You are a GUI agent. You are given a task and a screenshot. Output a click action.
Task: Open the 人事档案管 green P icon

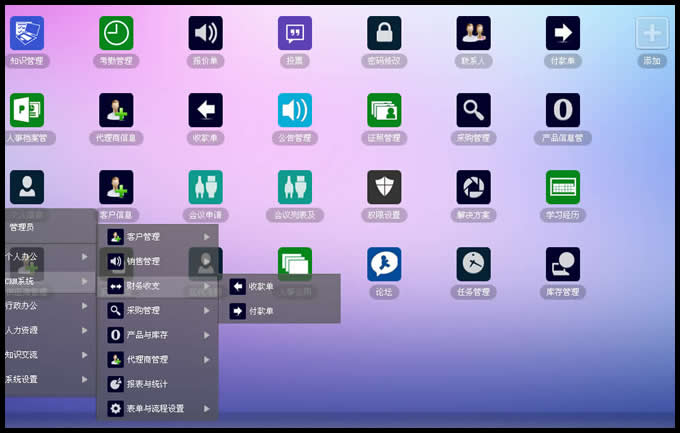pyautogui.click(x=27, y=110)
